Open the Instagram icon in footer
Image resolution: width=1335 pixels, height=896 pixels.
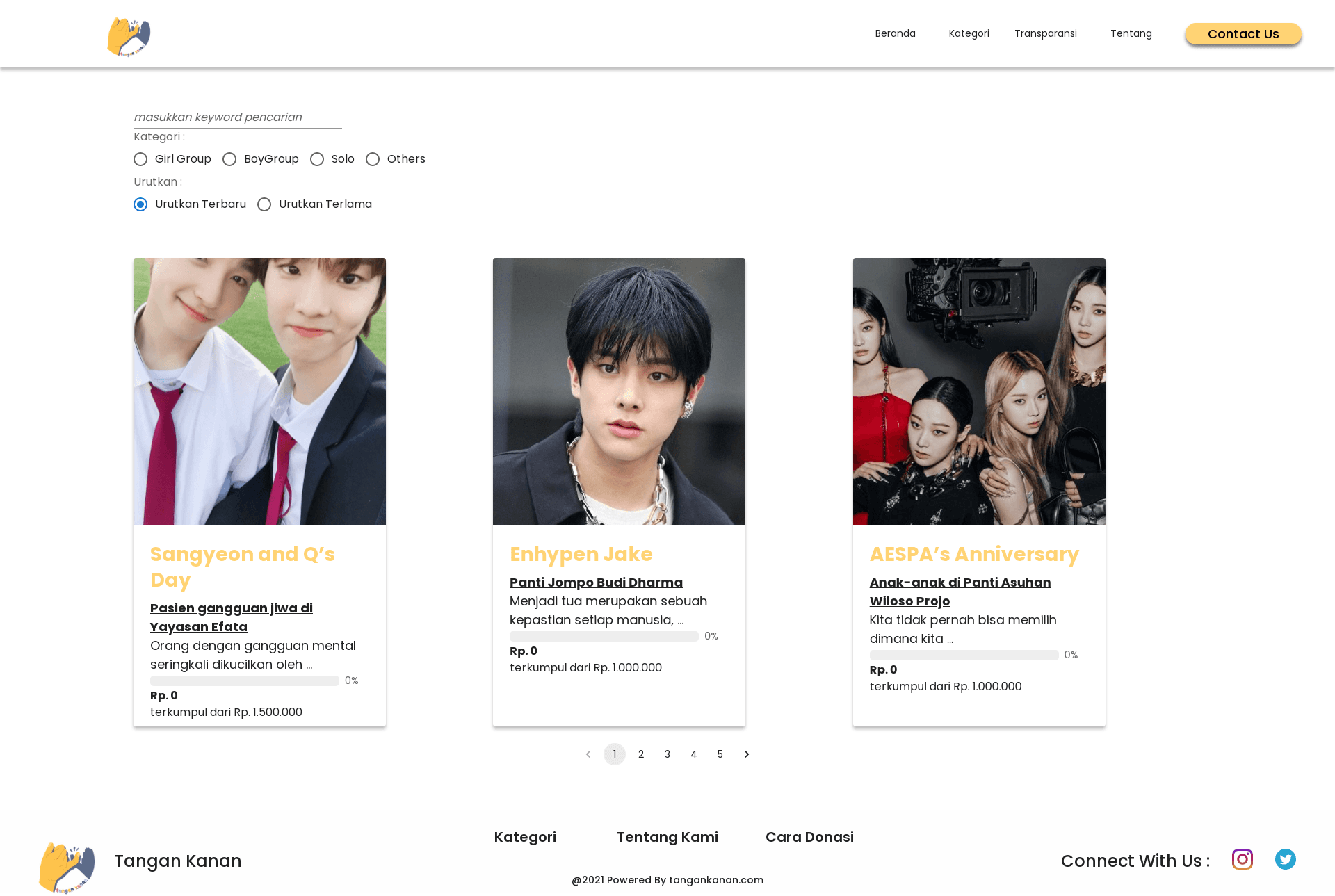[x=1242, y=859]
